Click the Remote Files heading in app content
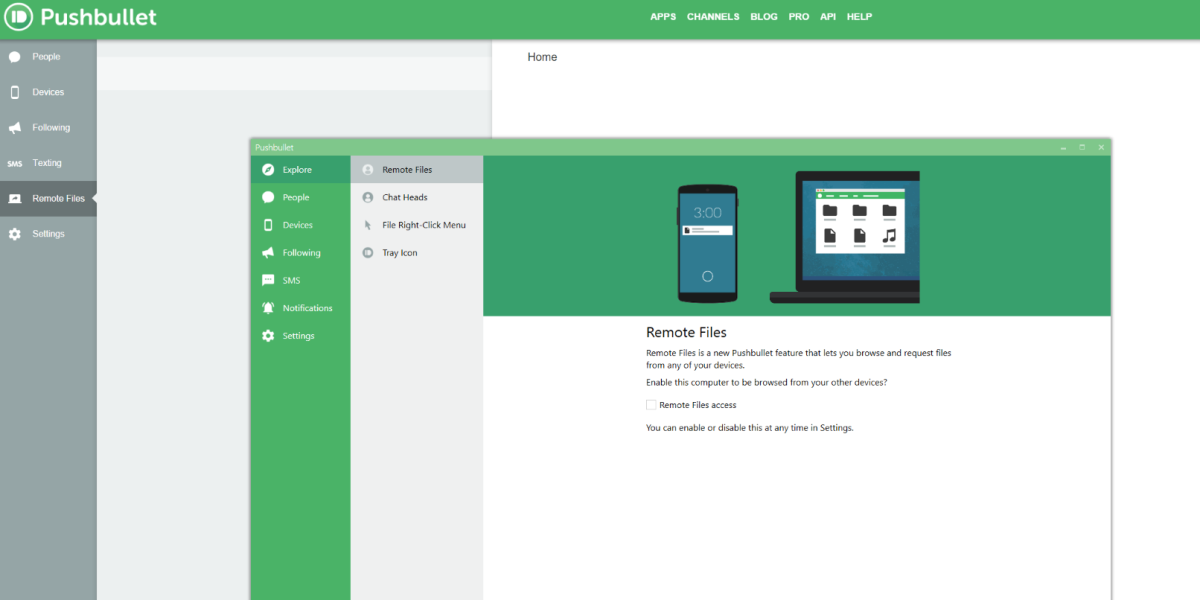The width and height of the screenshot is (1200, 600). [x=686, y=332]
